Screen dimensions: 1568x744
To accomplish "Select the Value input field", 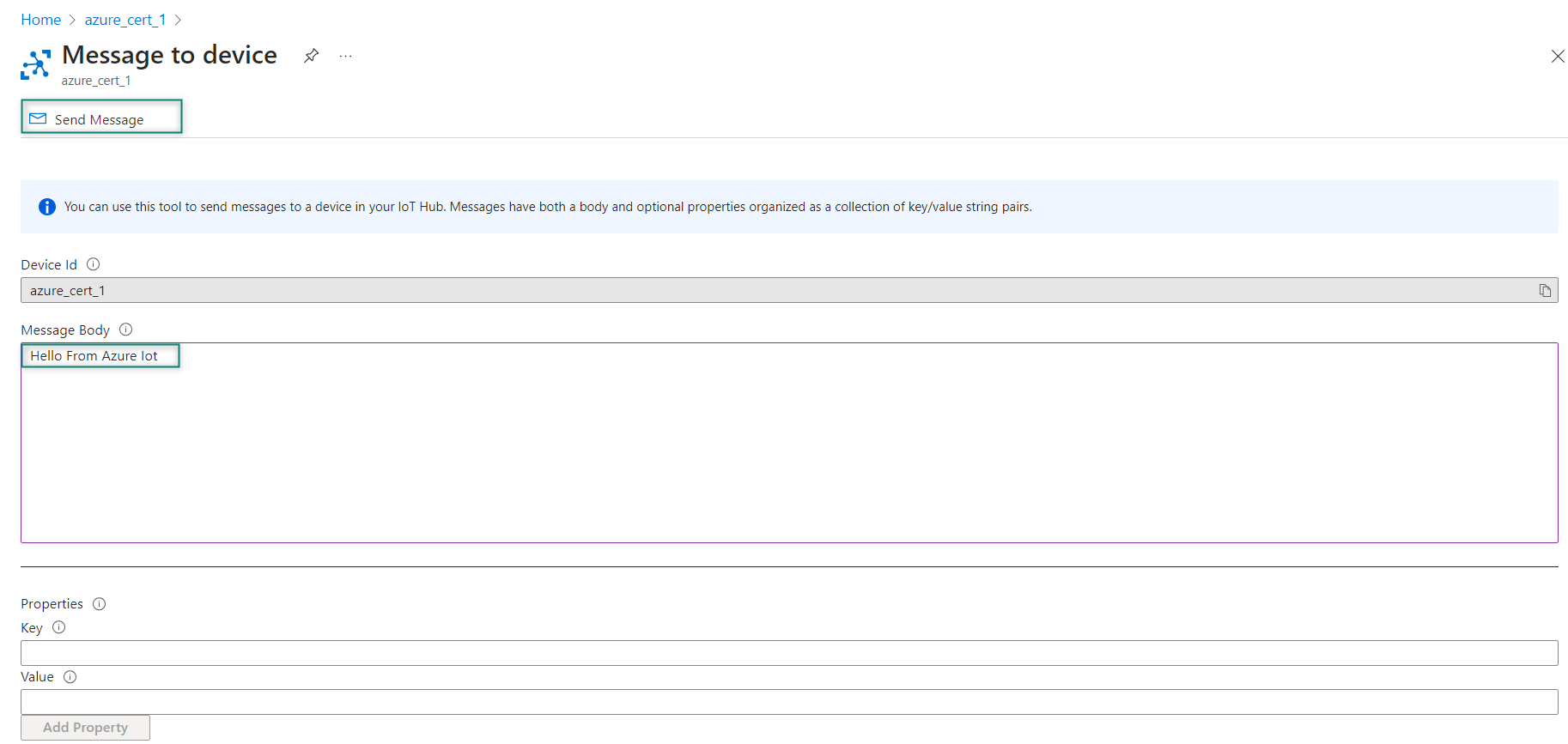I will click(788, 702).
